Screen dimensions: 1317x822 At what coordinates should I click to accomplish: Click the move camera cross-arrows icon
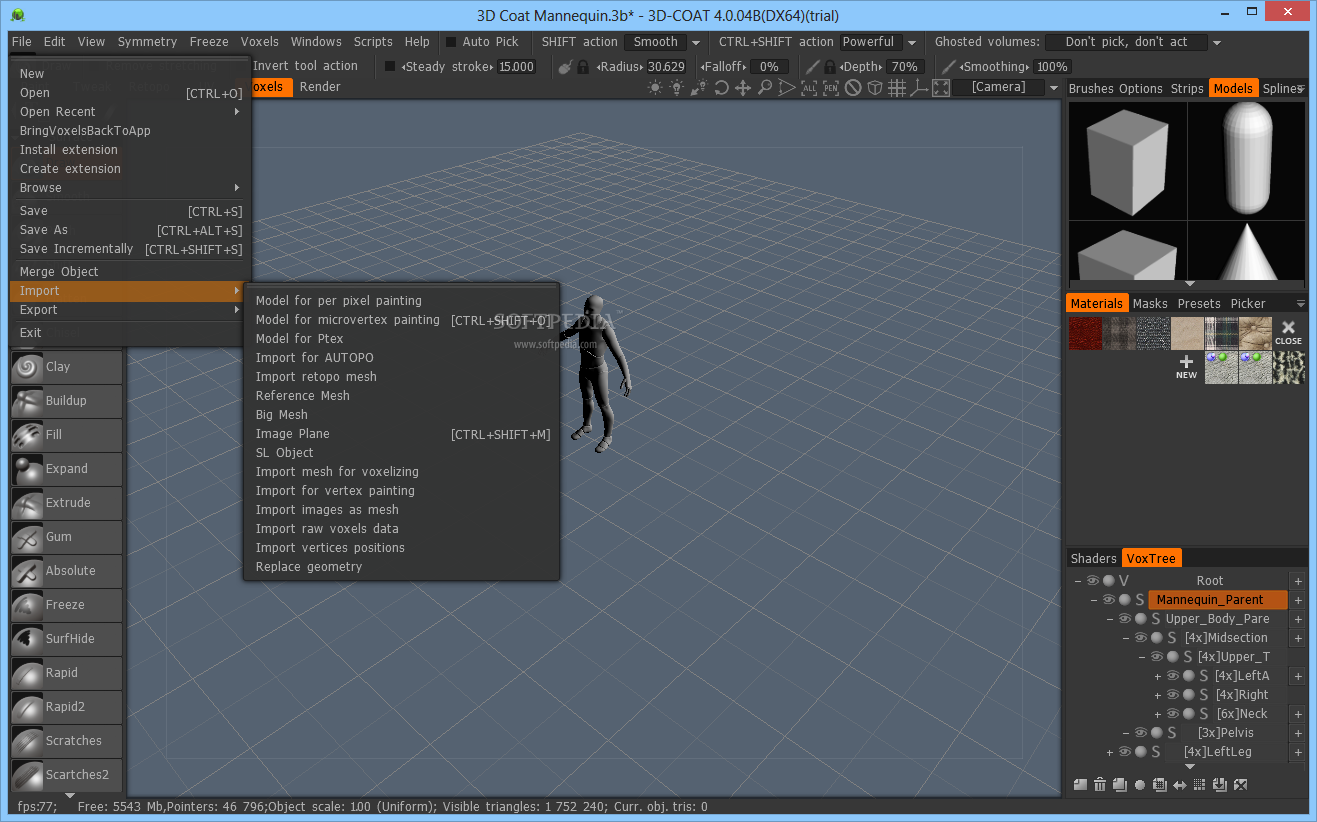pyautogui.click(x=743, y=88)
